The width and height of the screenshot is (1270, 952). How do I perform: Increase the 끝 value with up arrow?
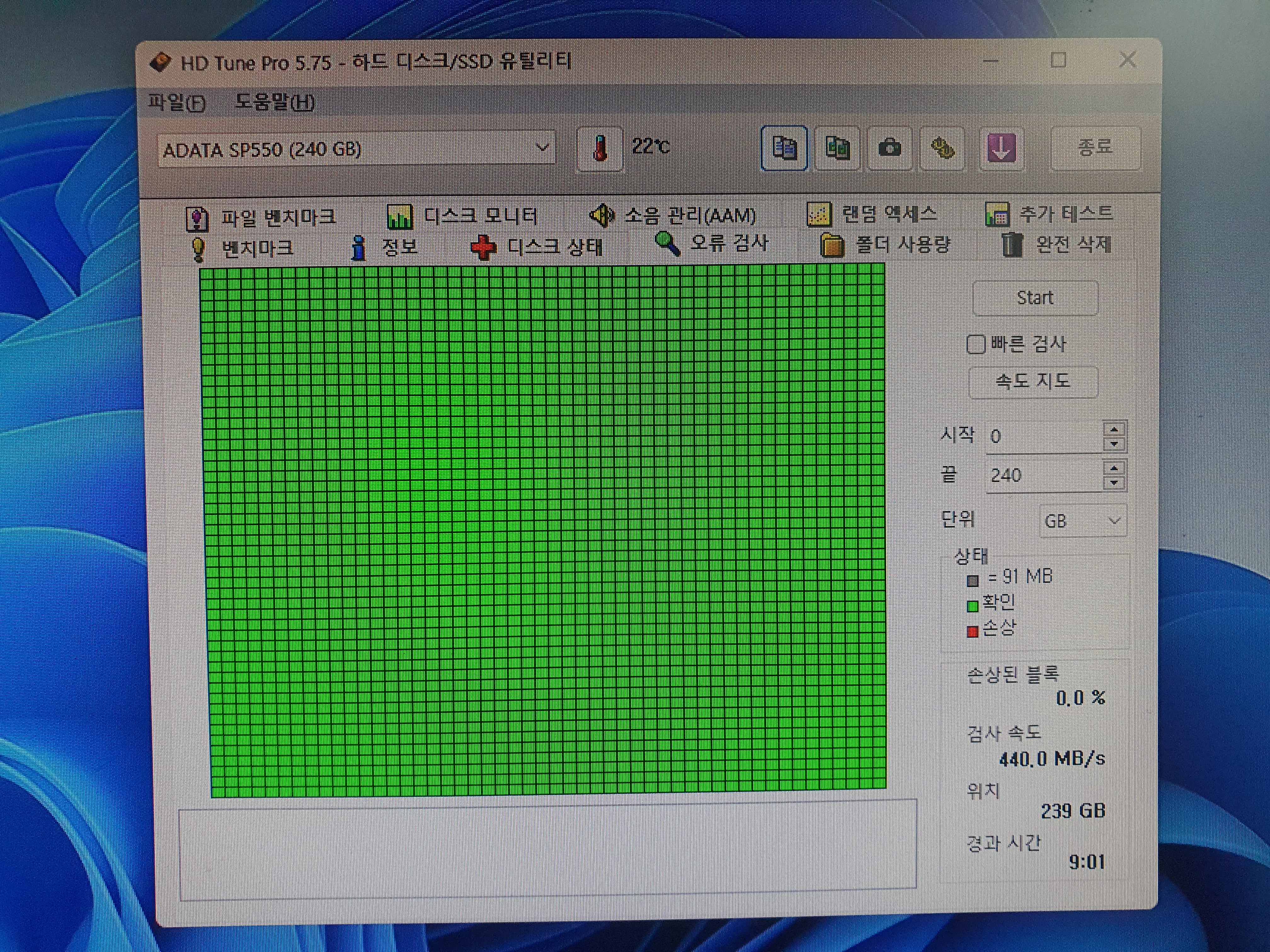pos(1114,468)
